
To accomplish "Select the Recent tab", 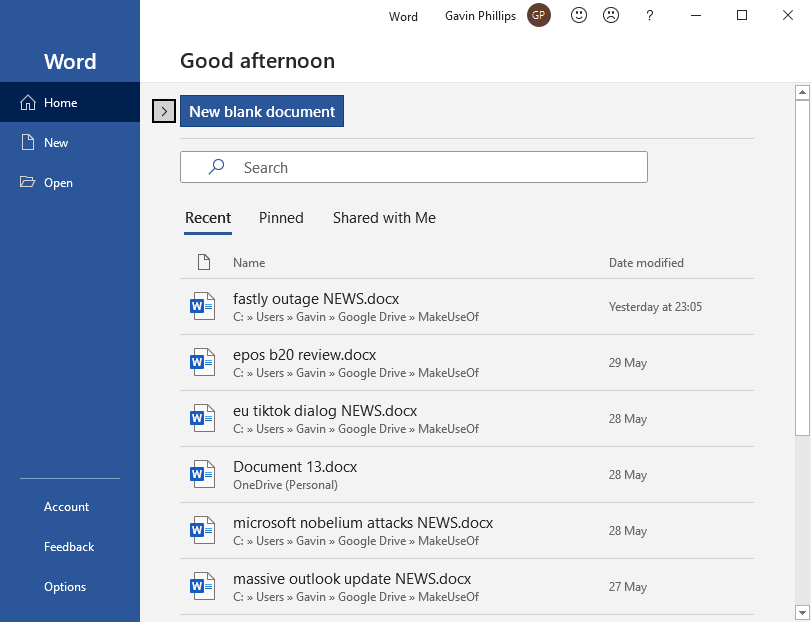I will pos(208,217).
